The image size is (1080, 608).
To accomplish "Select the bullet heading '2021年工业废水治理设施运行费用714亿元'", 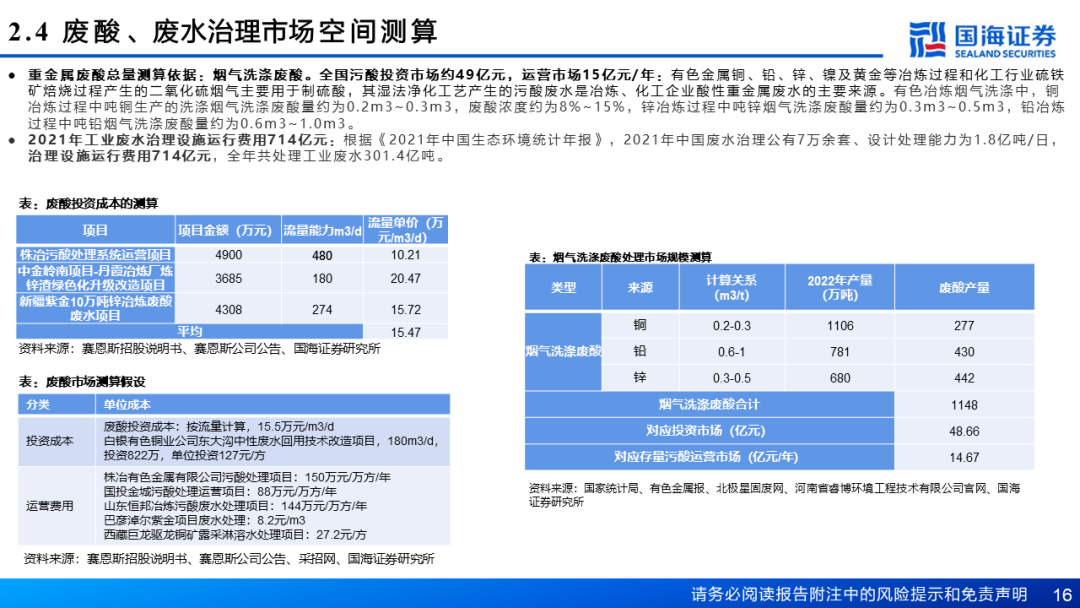I will point(178,140).
